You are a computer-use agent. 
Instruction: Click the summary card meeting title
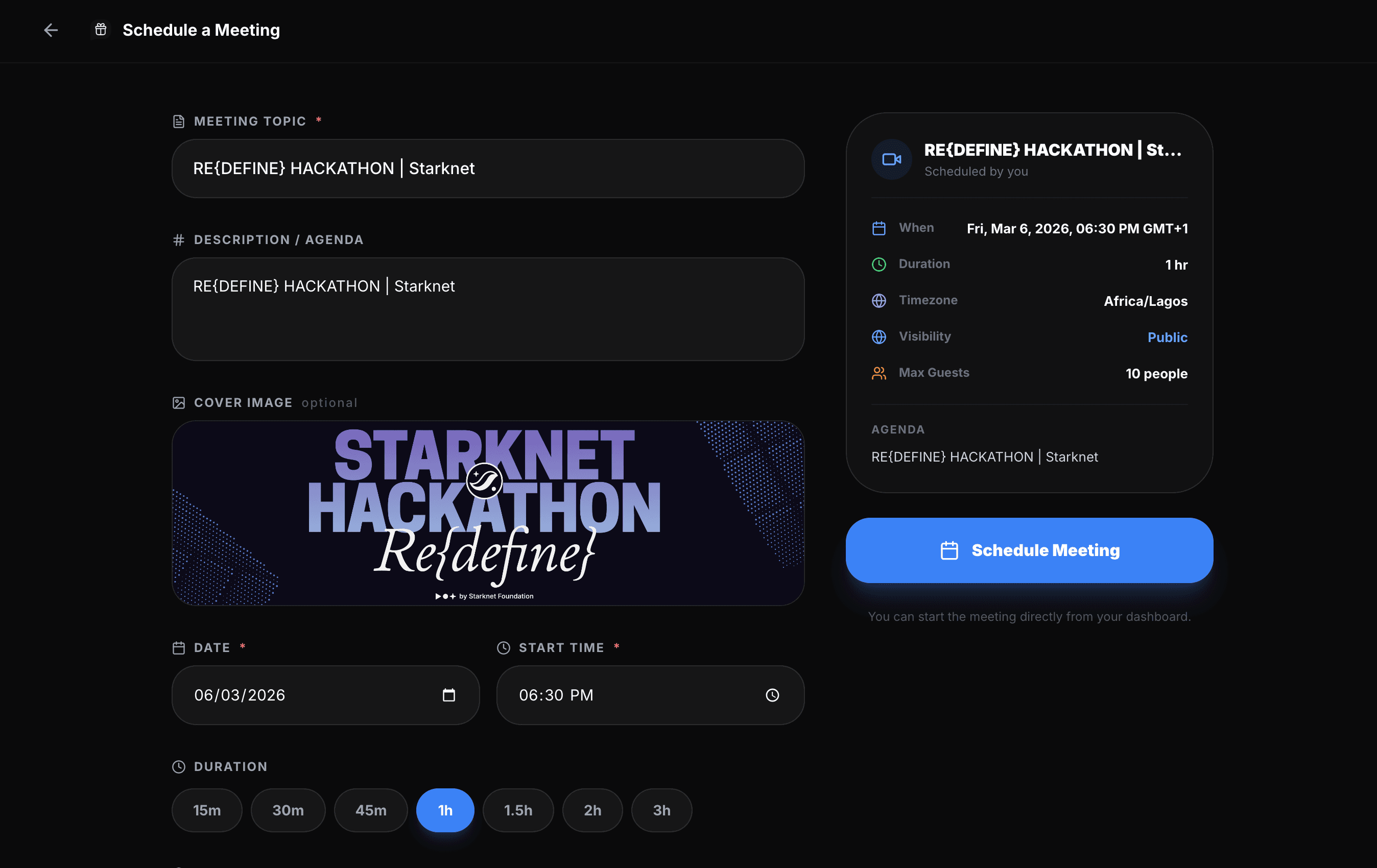pyautogui.click(x=1053, y=150)
